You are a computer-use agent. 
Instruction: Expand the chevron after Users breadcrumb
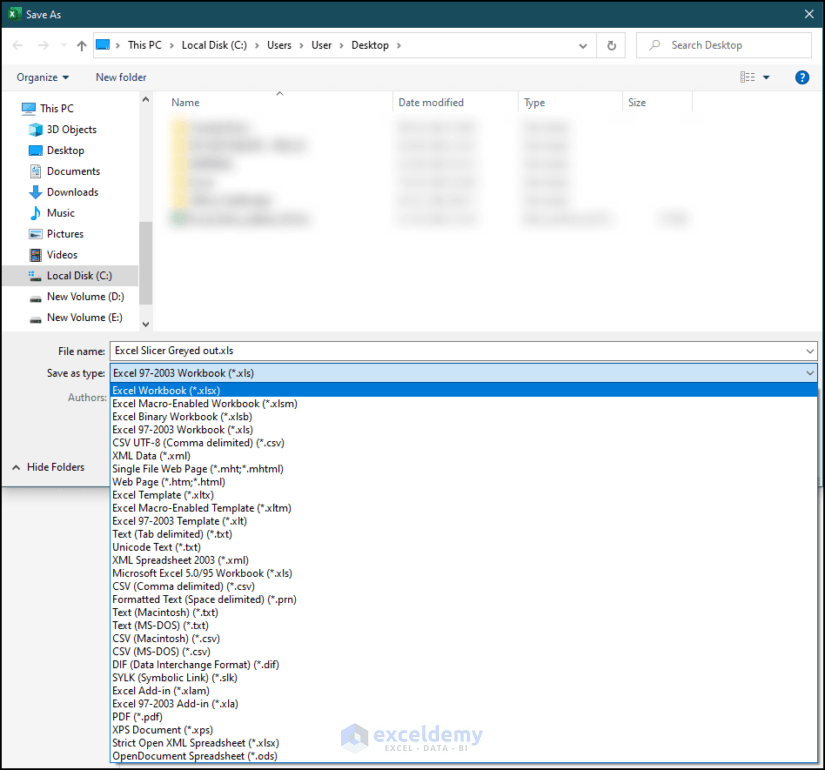pos(301,46)
